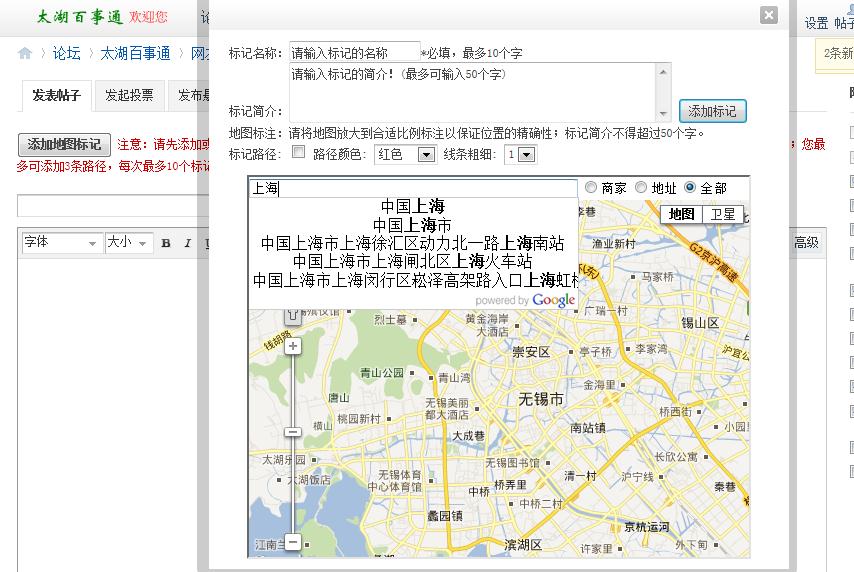Viewport: 854px width, 572px height.
Task: Switch map to 卫星 view
Action: [x=723, y=214]
